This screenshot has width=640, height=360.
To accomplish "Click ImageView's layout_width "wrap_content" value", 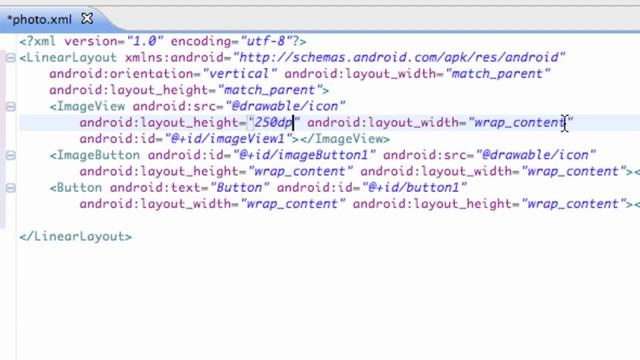I will tap(521, 122).
